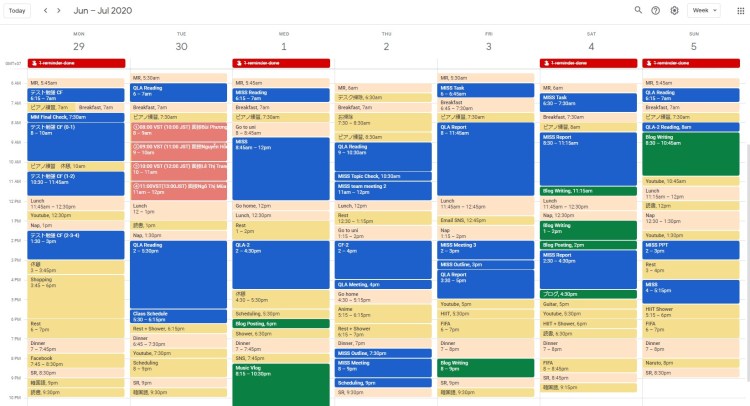750x406 pixels.
Task: Open the Help question mark icon
Action: (x=656, y=10)
